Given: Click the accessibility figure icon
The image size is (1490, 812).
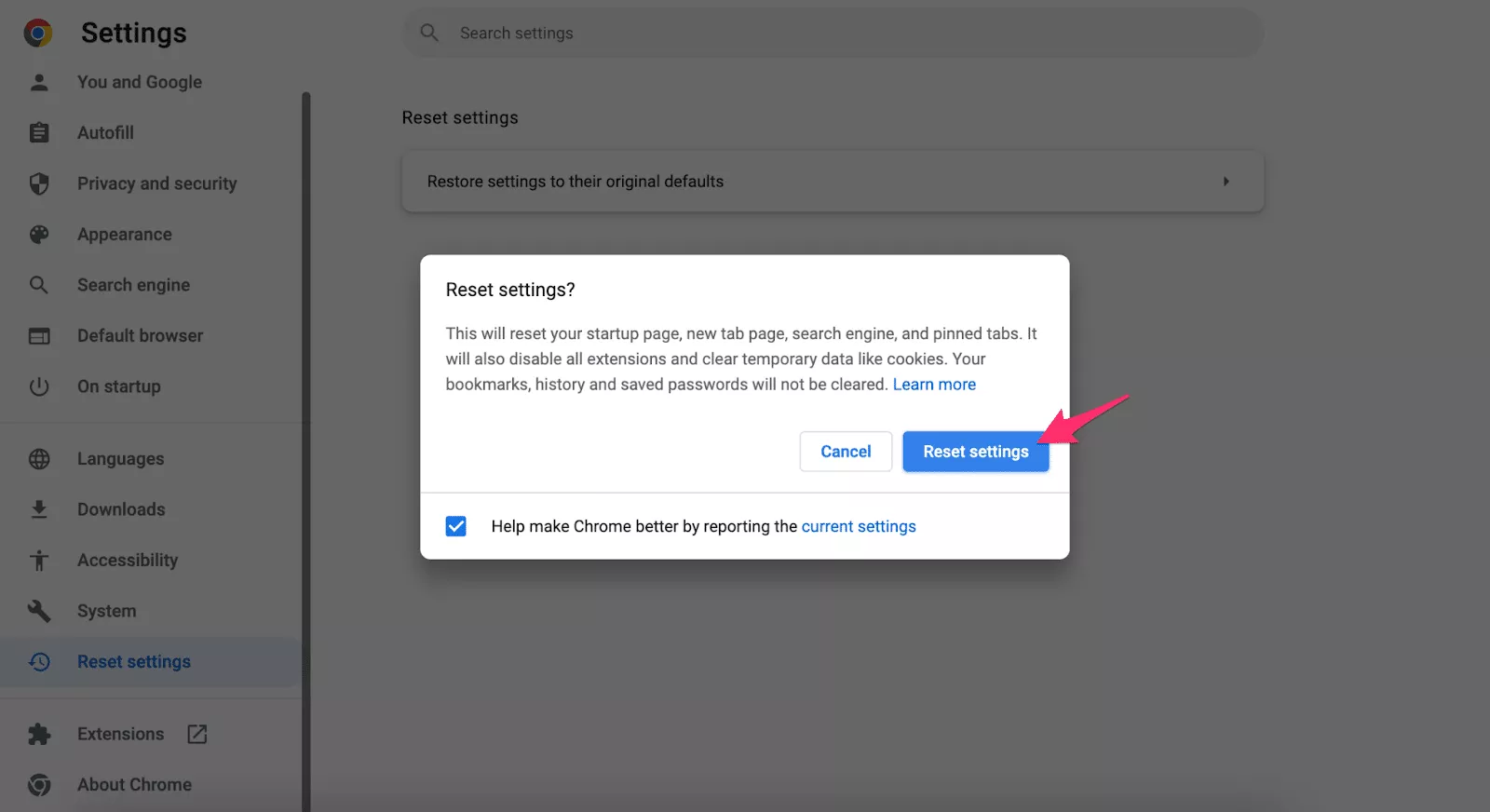Looking at the screenshot, I should [x=39, y=561].
